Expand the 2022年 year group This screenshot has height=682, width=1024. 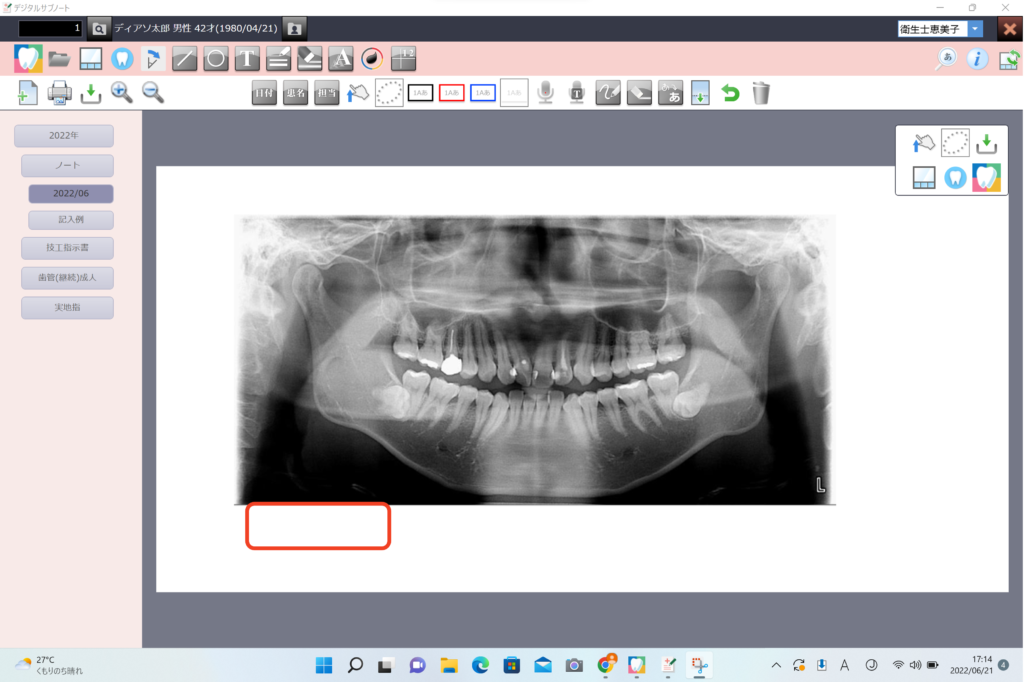(64, 136)
